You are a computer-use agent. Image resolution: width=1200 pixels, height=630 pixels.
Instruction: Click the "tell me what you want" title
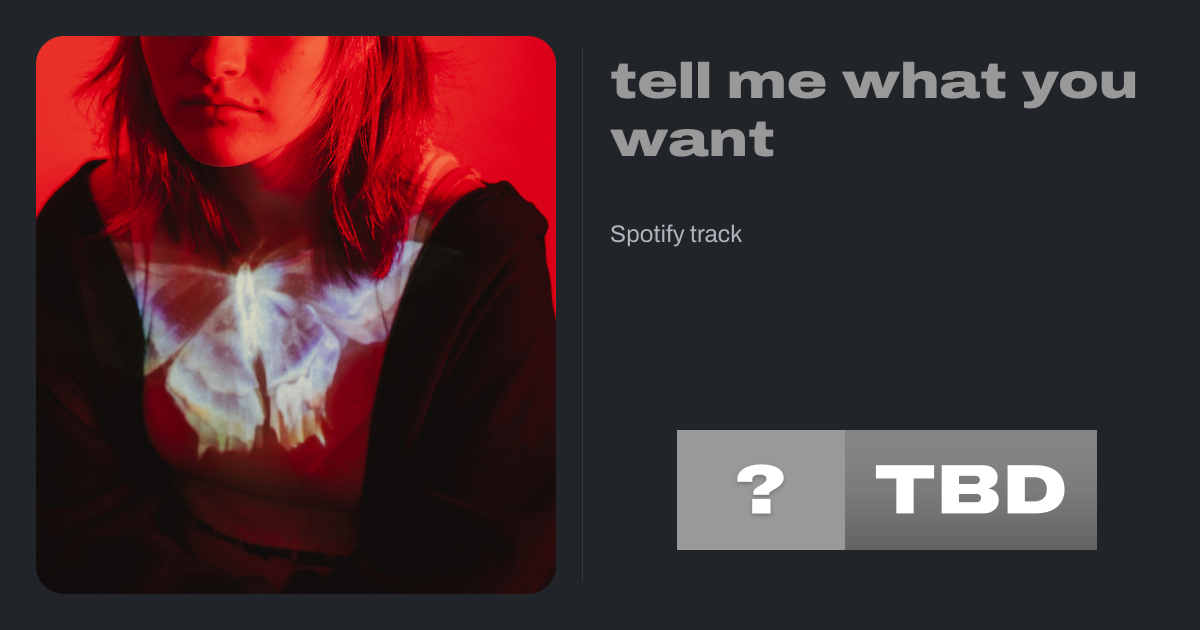pos(874,110)
